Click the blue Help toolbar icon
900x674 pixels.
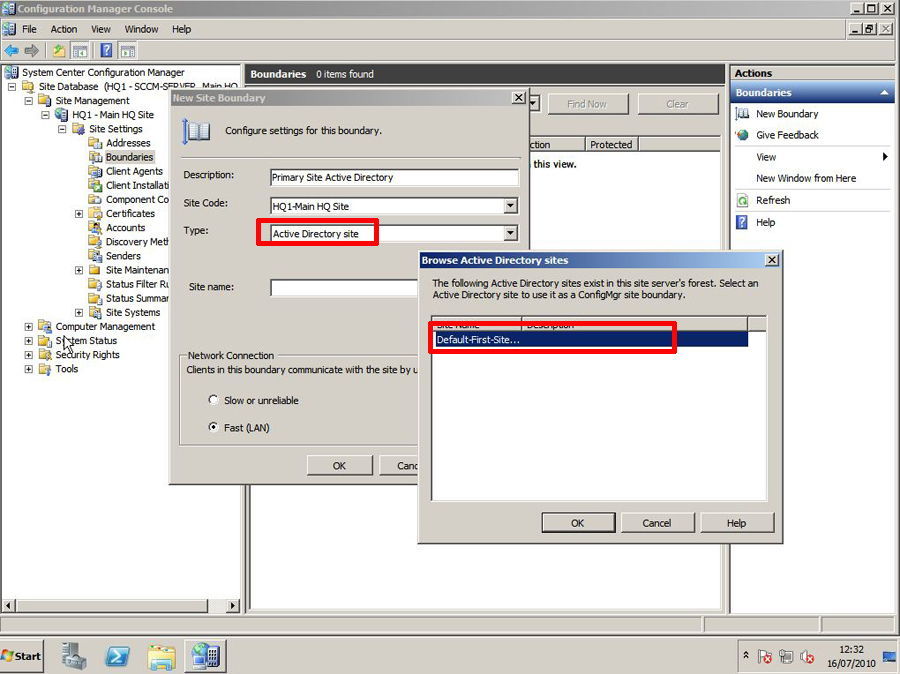[106, 51]
